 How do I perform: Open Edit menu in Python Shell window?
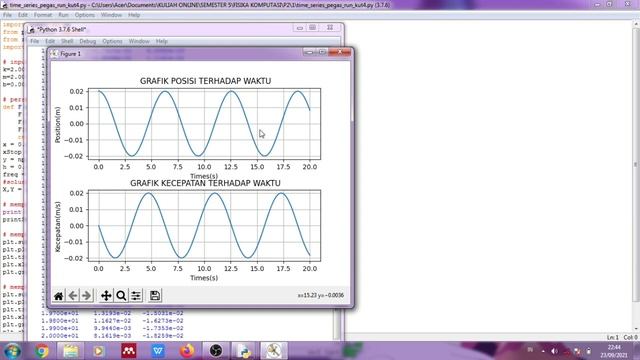point(50,41)
